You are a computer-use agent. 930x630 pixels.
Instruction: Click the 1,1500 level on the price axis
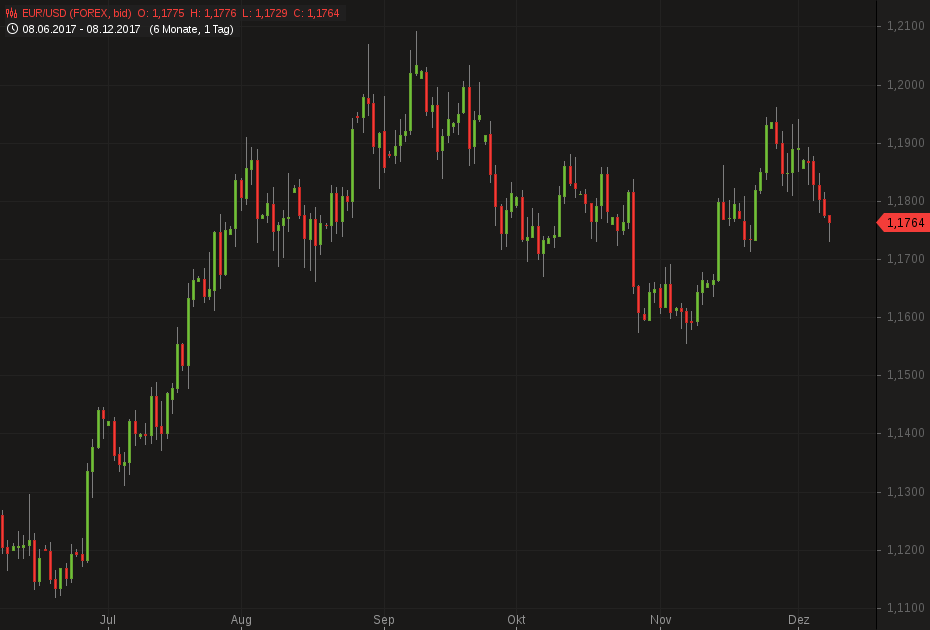coord(905,375)
